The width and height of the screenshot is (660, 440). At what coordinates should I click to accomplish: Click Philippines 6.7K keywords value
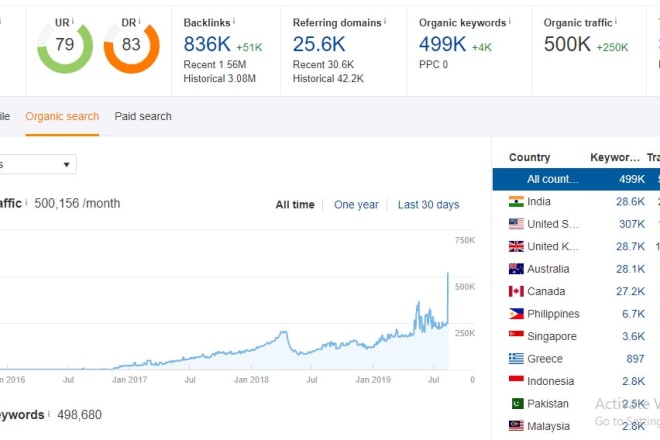[x=633, y=314]
